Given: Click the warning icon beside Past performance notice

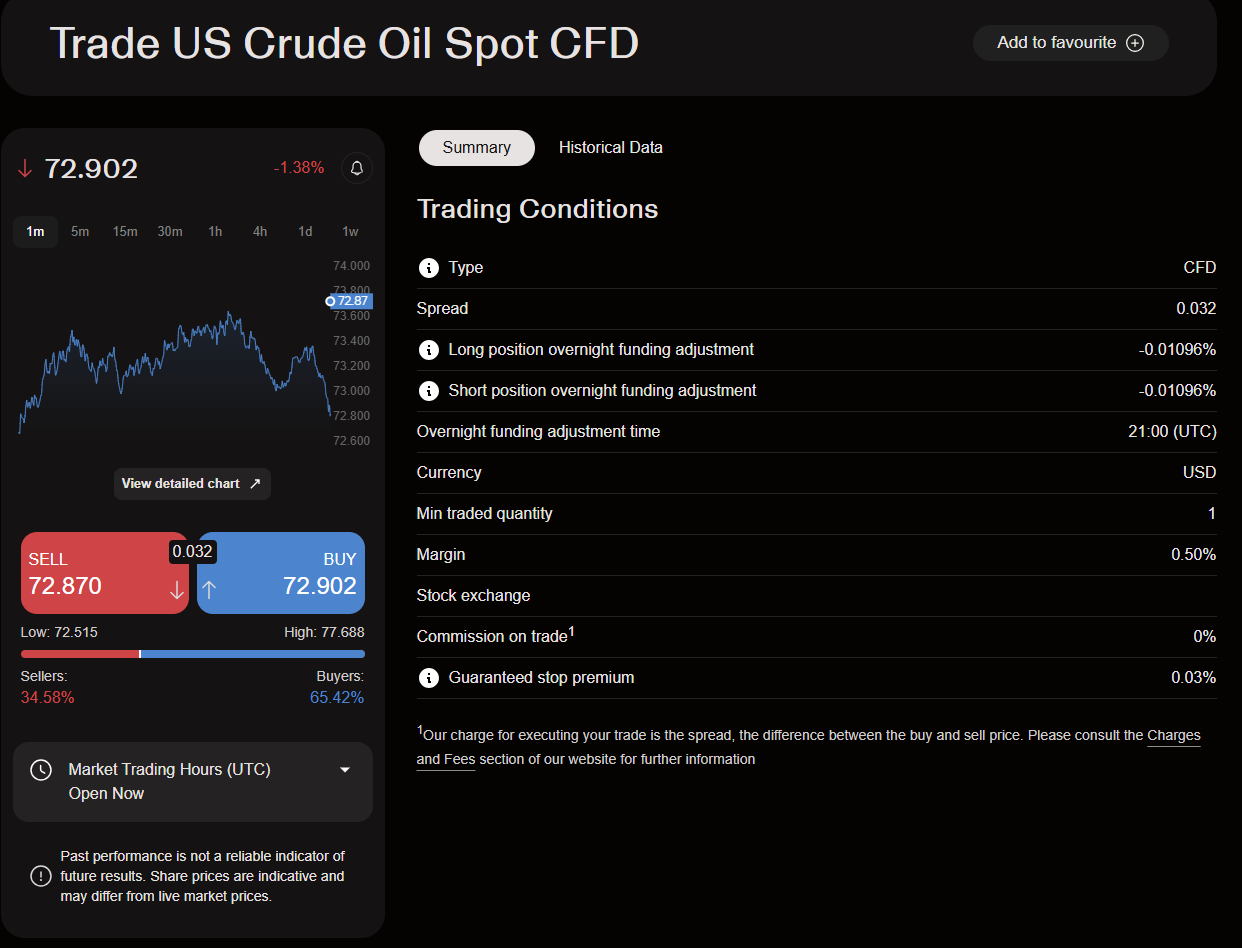Looking at the screenshot, I should (x=40, y=877).
